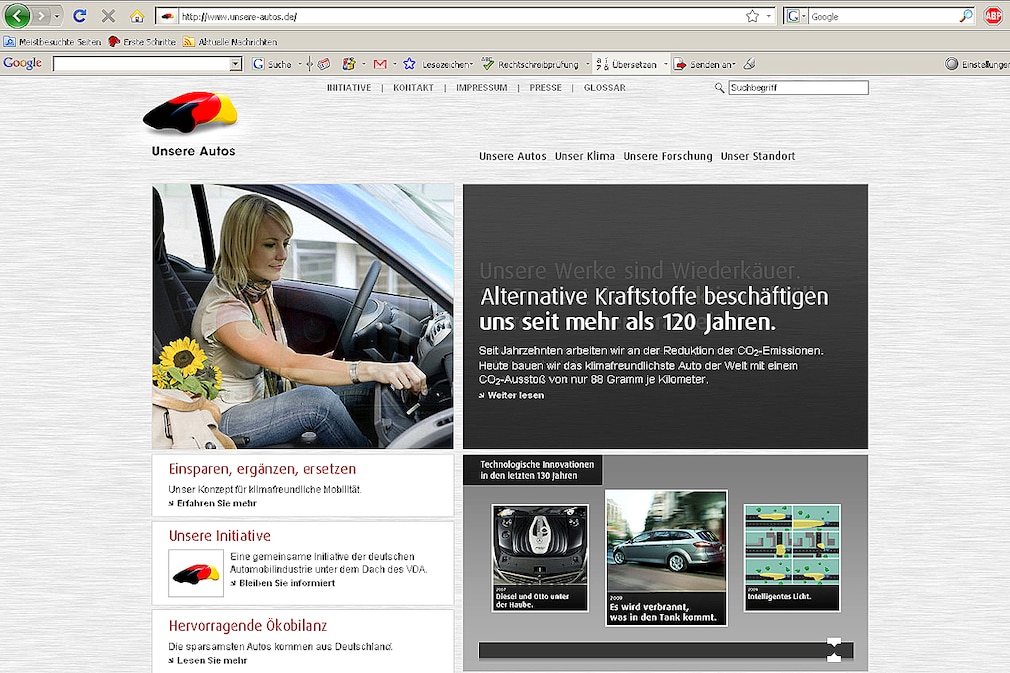Click the Lesezeichen star button

pos(438,64)
